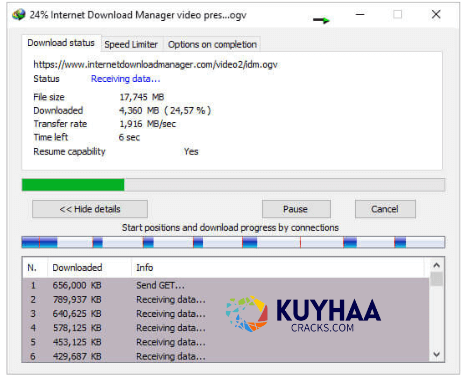
Task: Click the N. column header
Action: click(x=35, y=268)
